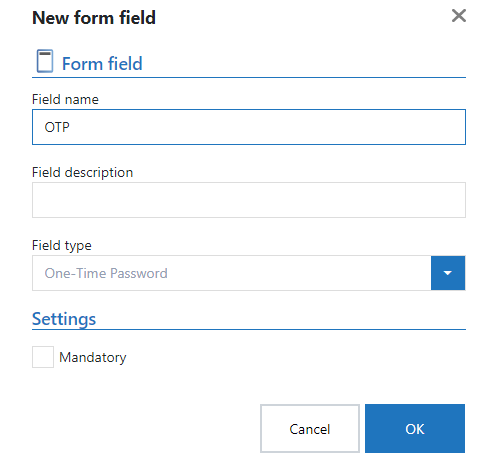This screenshot has width=488, height=456.
Task: Click the Form field section heading
Action: (x=102, y=63)
